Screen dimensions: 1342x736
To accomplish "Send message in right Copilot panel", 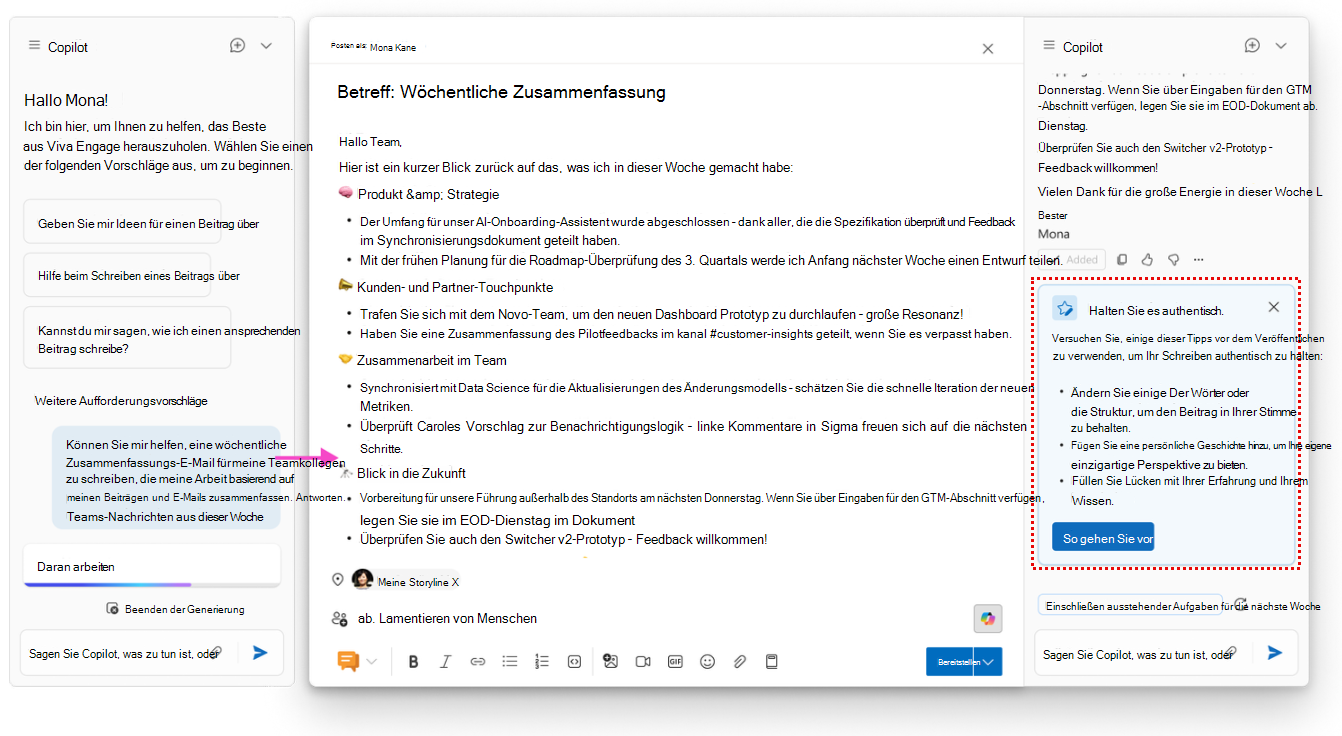I will point(1274,652).
